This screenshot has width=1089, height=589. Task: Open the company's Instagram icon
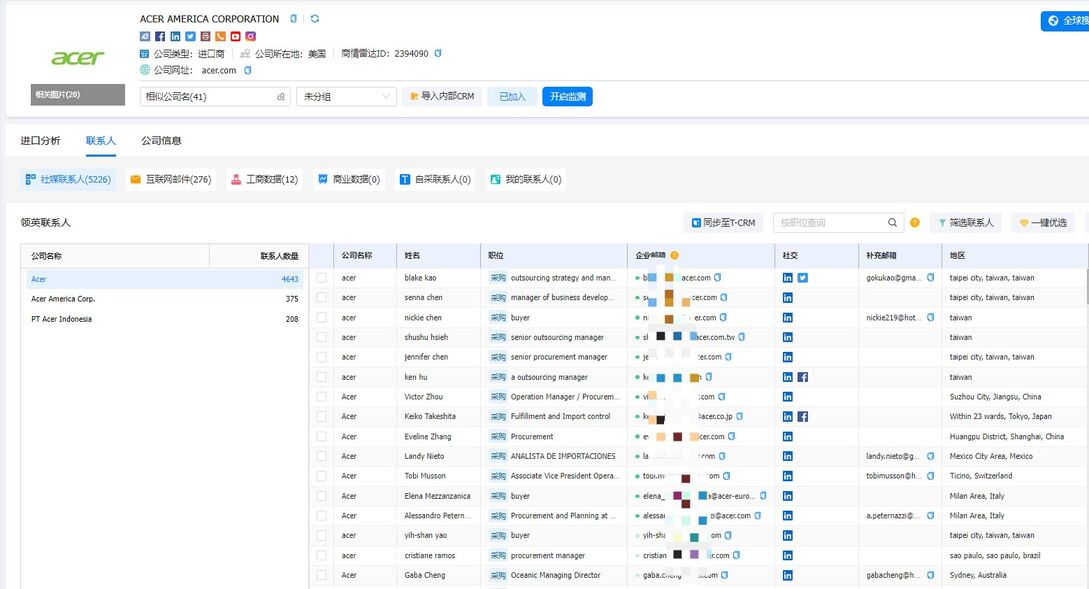click(251, 36)
